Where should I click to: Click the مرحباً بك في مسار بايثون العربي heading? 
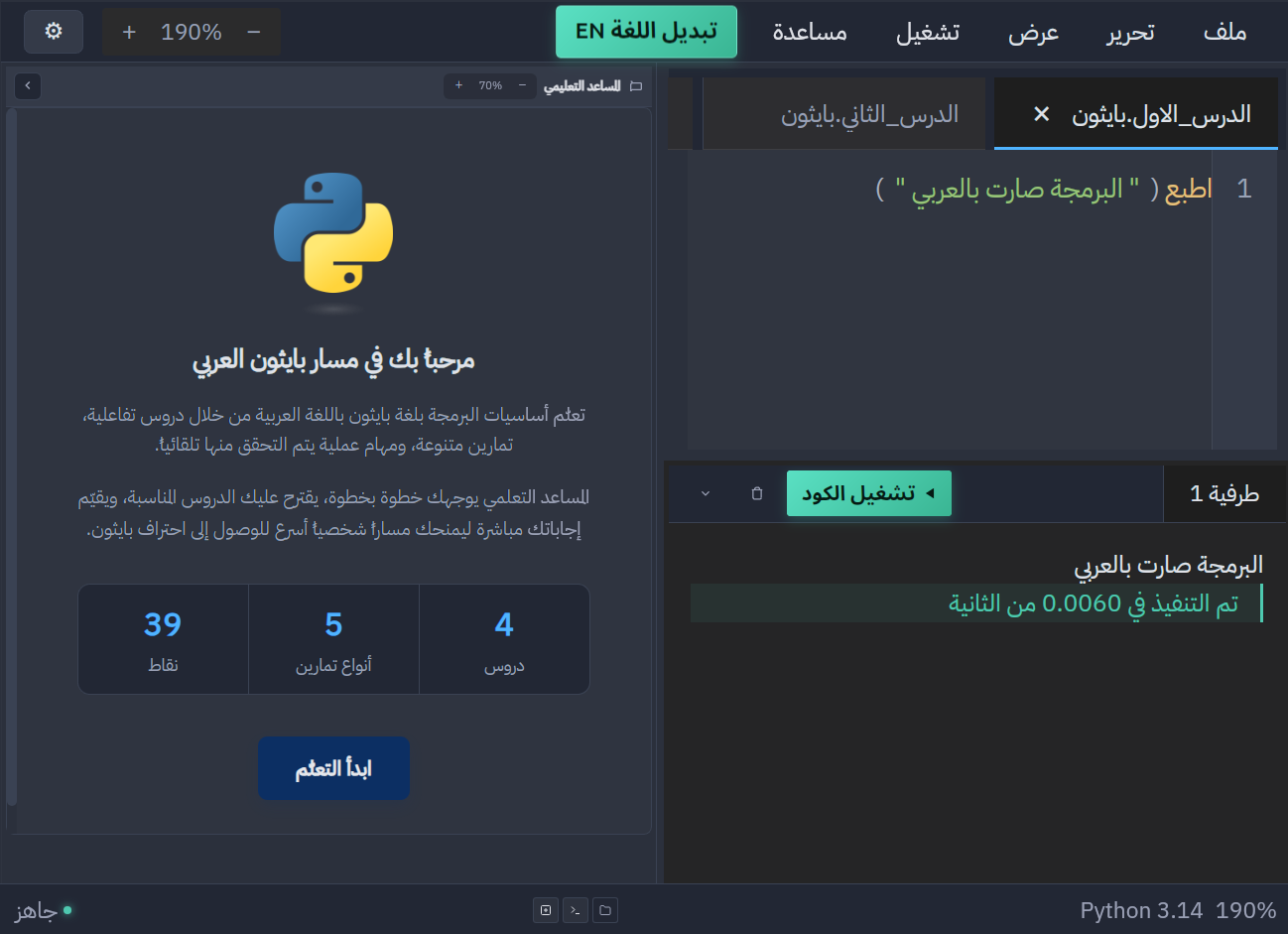click(x=333, y=359)
